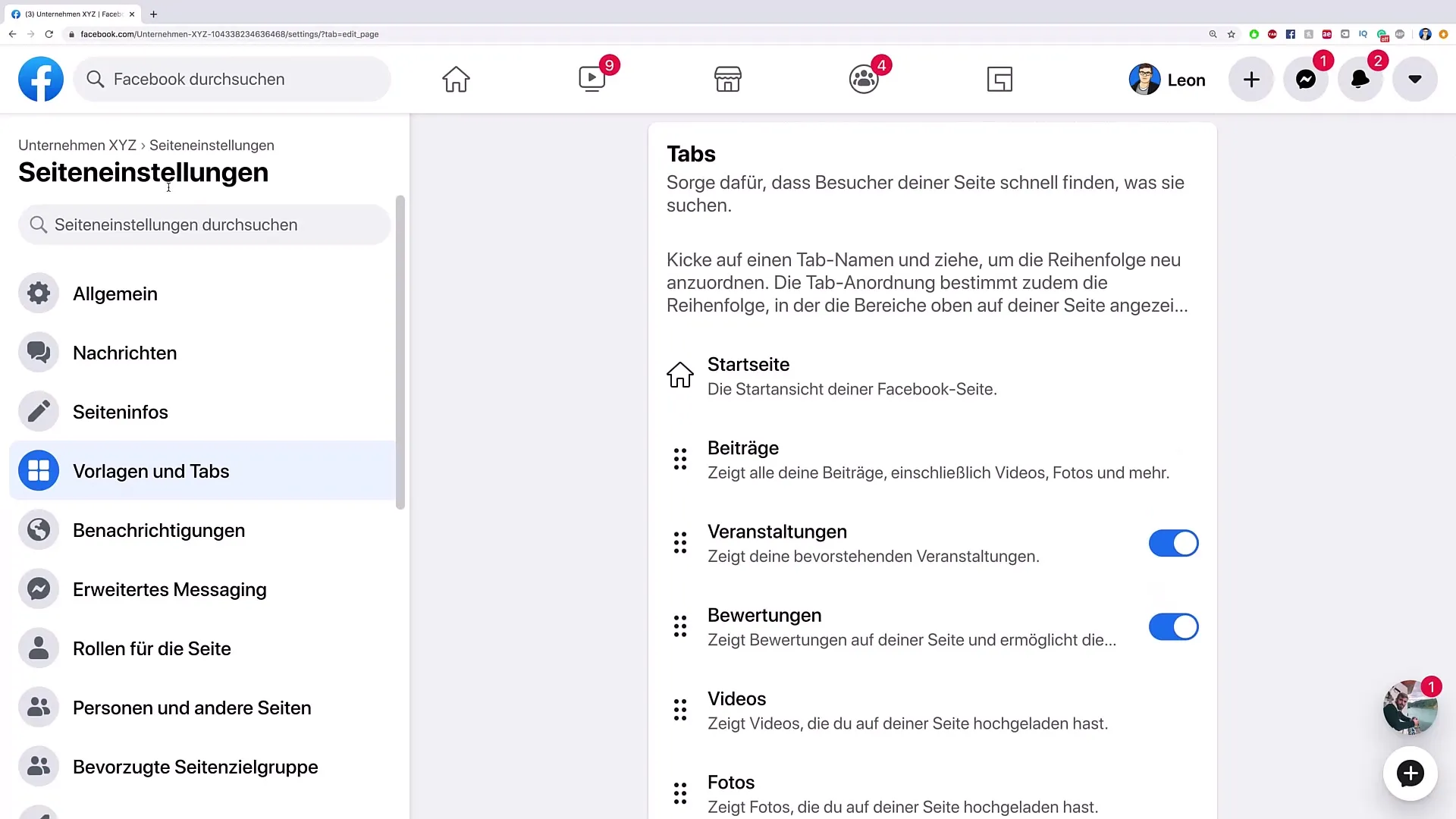Image resolution: width=1456 pixels, height=819 pixels.
Task: Click the Seiteneinstellungen breadcrumb link
Action: (x=212, y=145)
